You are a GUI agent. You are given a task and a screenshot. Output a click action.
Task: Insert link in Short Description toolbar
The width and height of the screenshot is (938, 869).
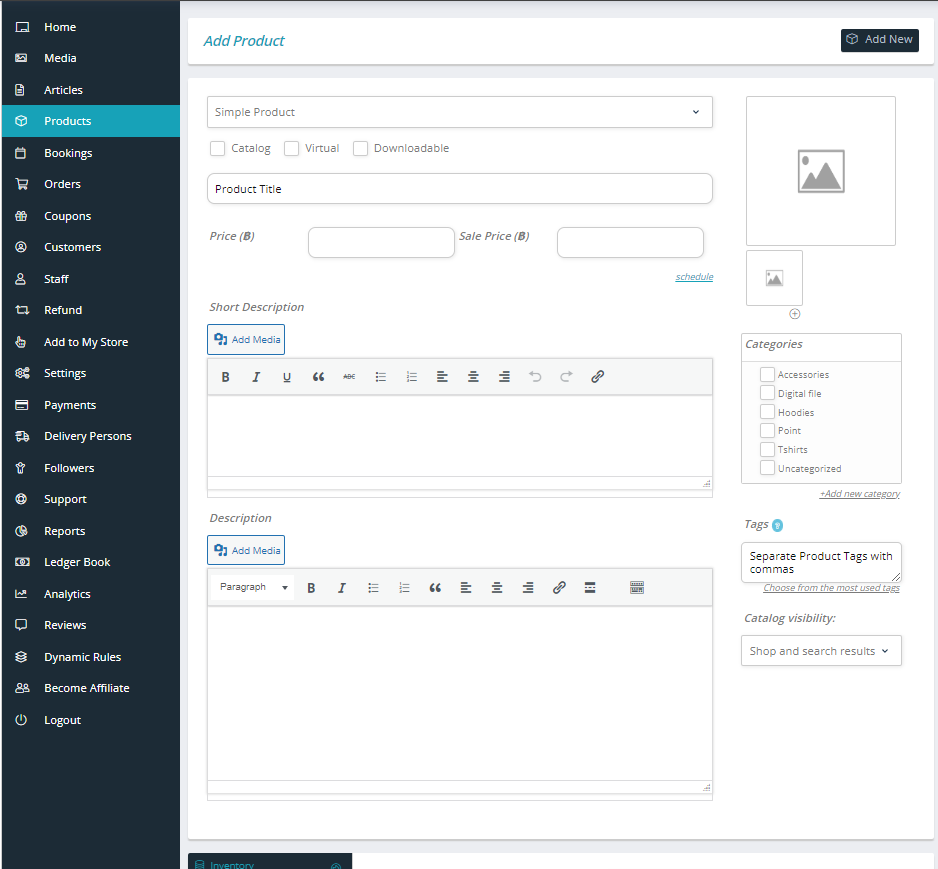point(597,377)
